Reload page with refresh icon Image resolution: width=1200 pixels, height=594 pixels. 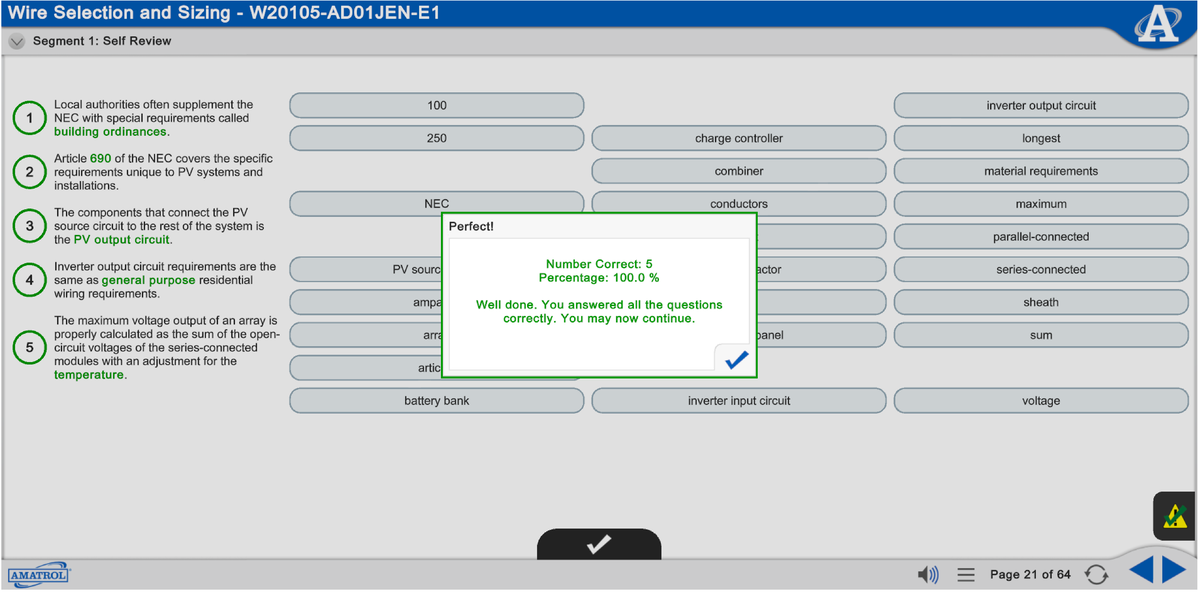tap(1096, 575)
